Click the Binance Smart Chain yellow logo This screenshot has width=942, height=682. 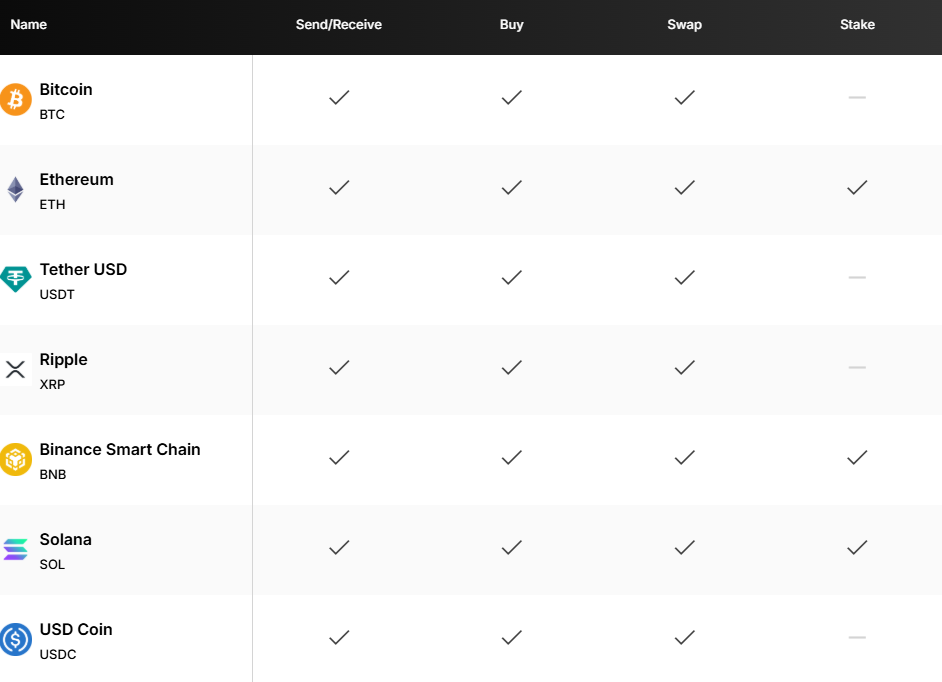[16, 459]
